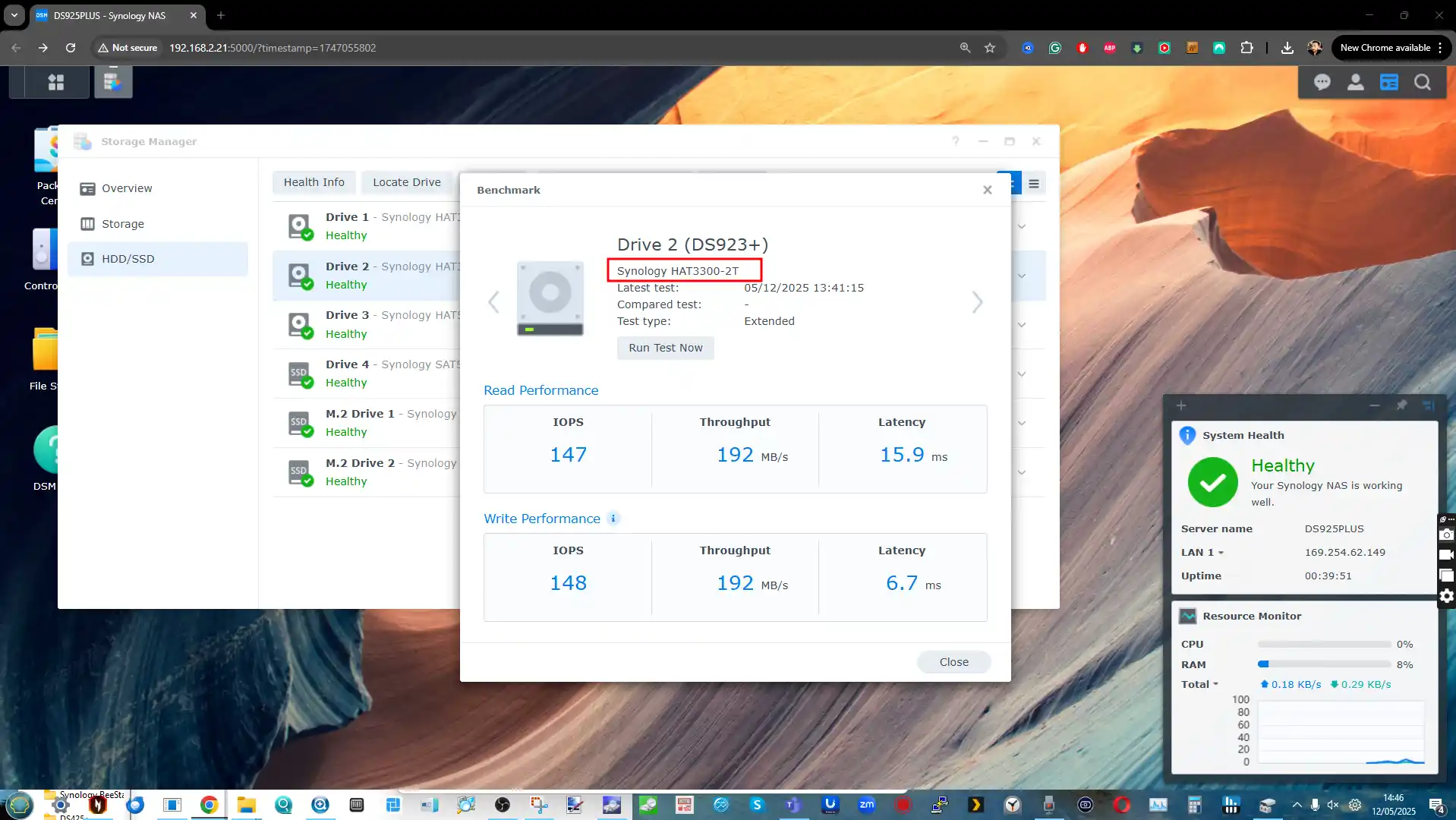
Task: Expand M.2 Drive 1 details chevron
Action: [x=1021, y=424]
